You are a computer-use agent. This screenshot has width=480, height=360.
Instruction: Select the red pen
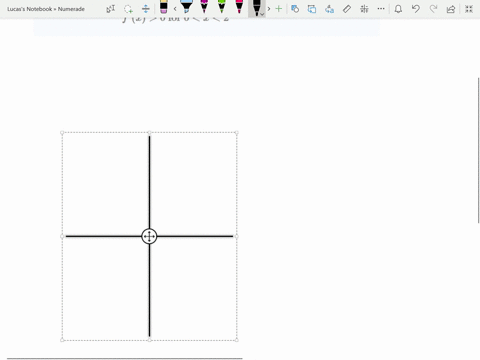tap(239, 7)
